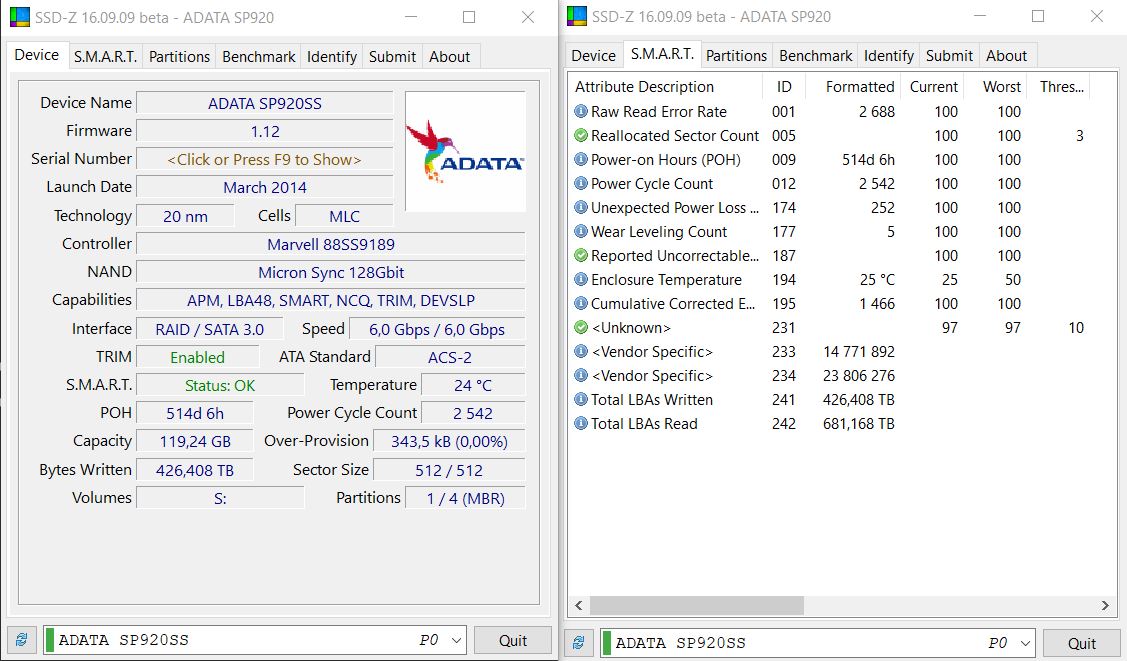Select Device tab in left window
The width and height of the screenshot is (1127, 661).
[37, 55]
